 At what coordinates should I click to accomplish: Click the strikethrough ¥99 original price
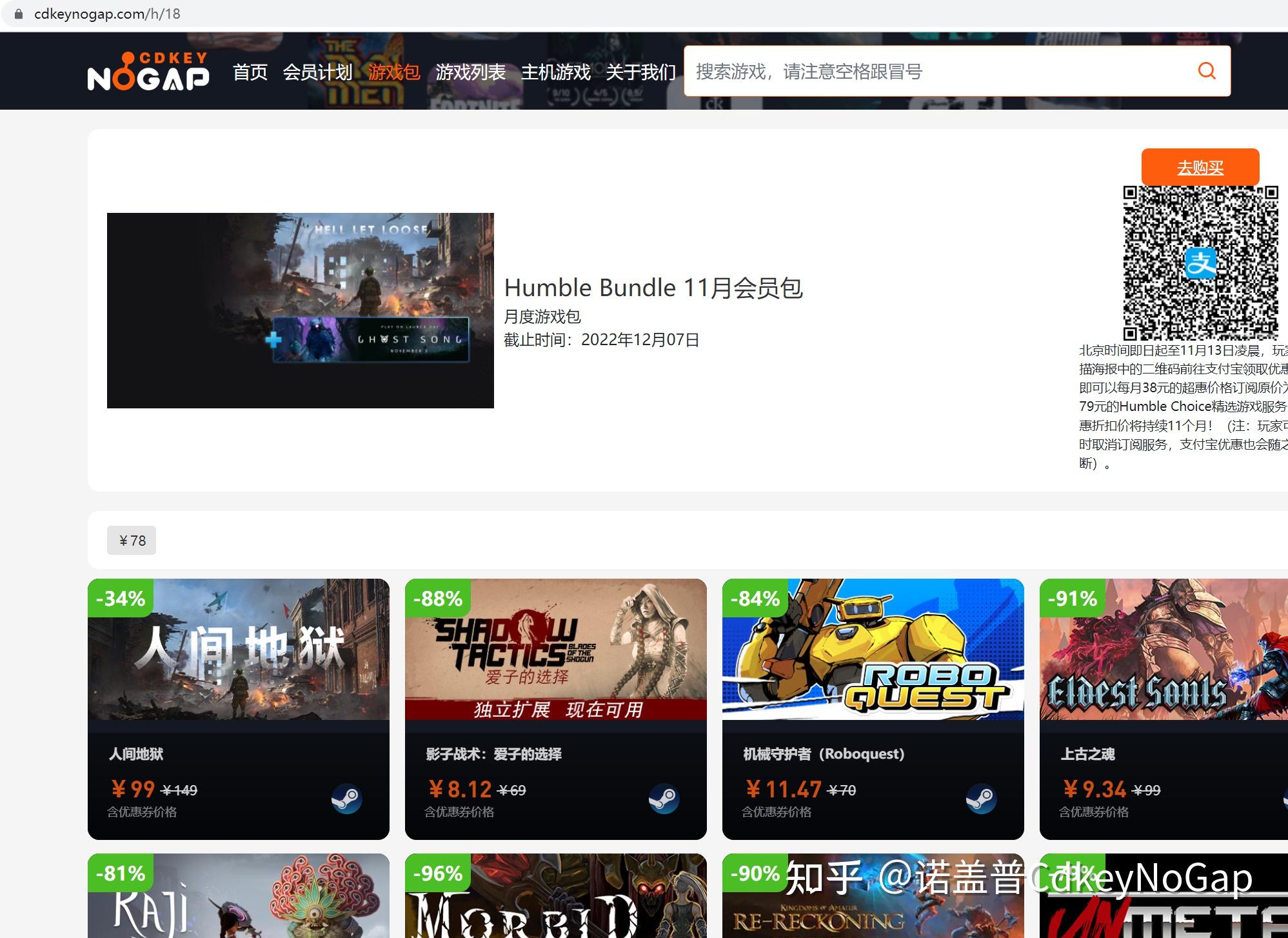coord(1146,790)
